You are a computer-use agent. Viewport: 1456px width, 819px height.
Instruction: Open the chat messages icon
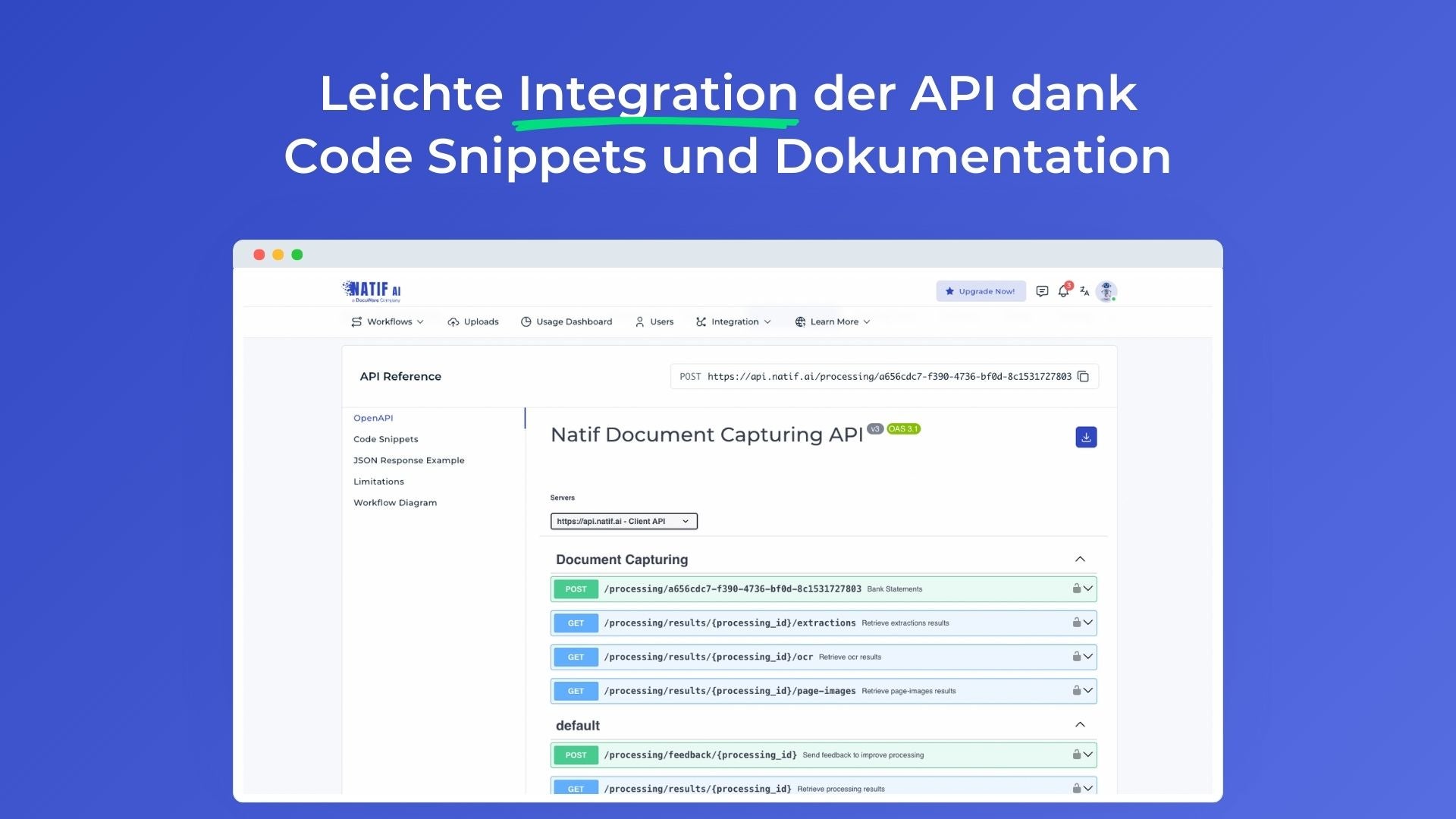pyautogui.click(x=1042, y=291)
